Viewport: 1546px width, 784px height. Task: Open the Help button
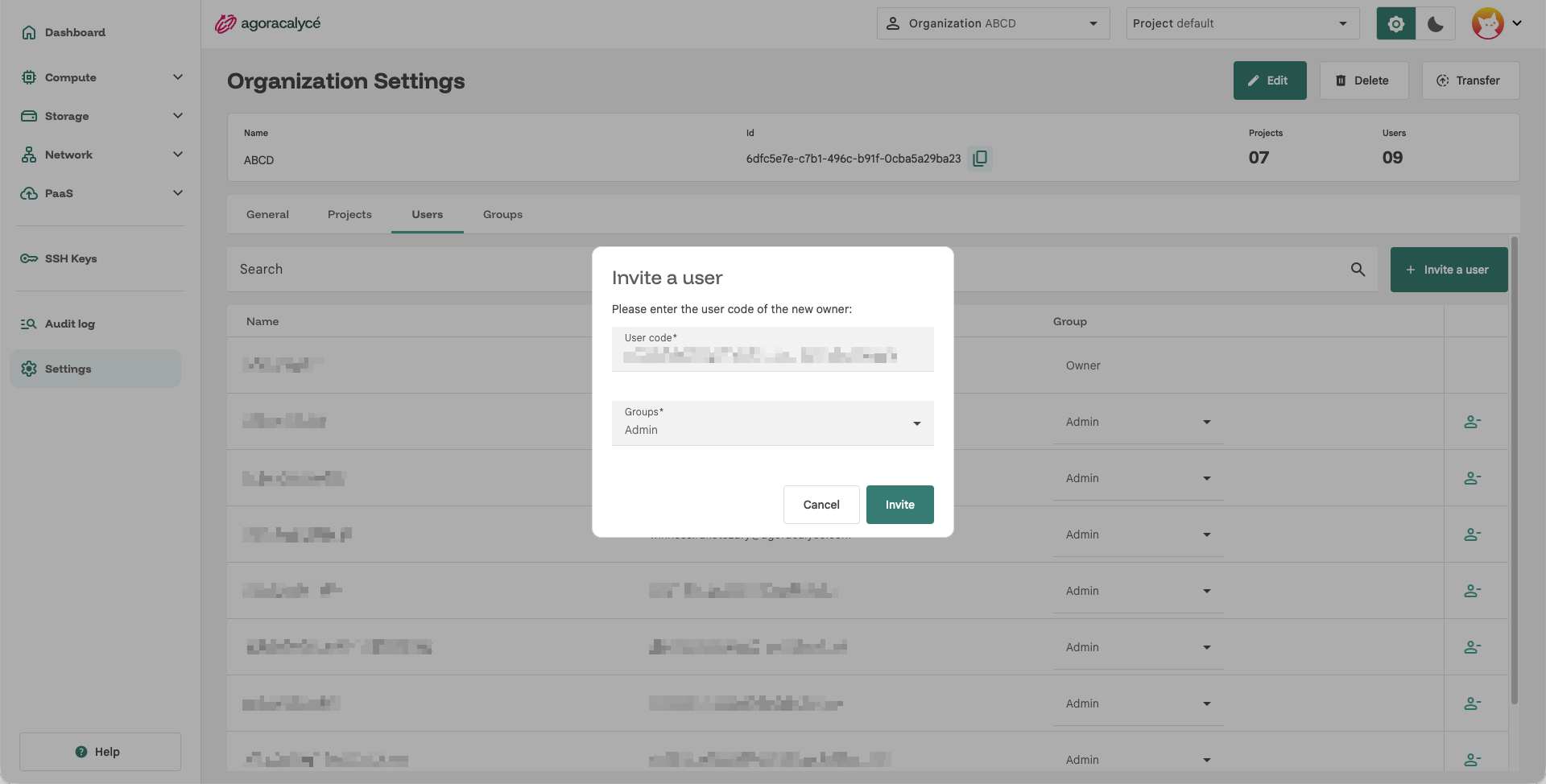[100, 752]
